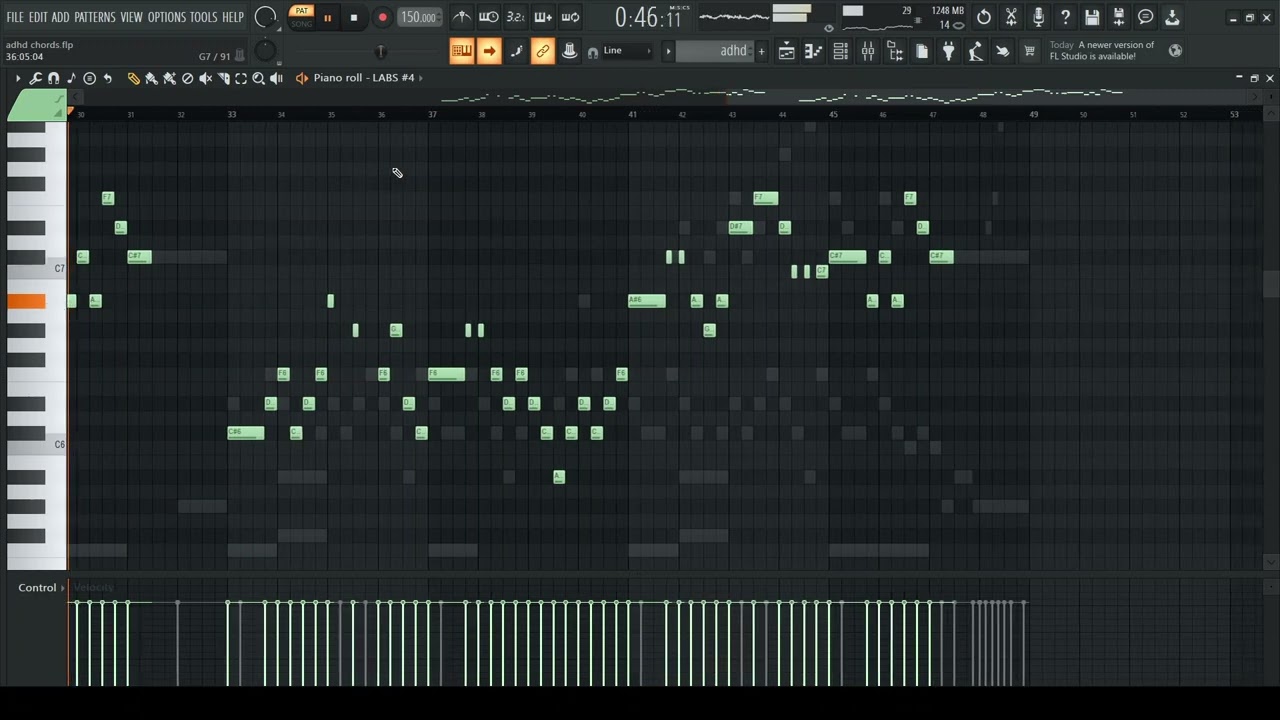Viewport: 1280px width, 720px height.
Task: Open piano roll tools via the wrench icon
Action: (x=36, y=78)
